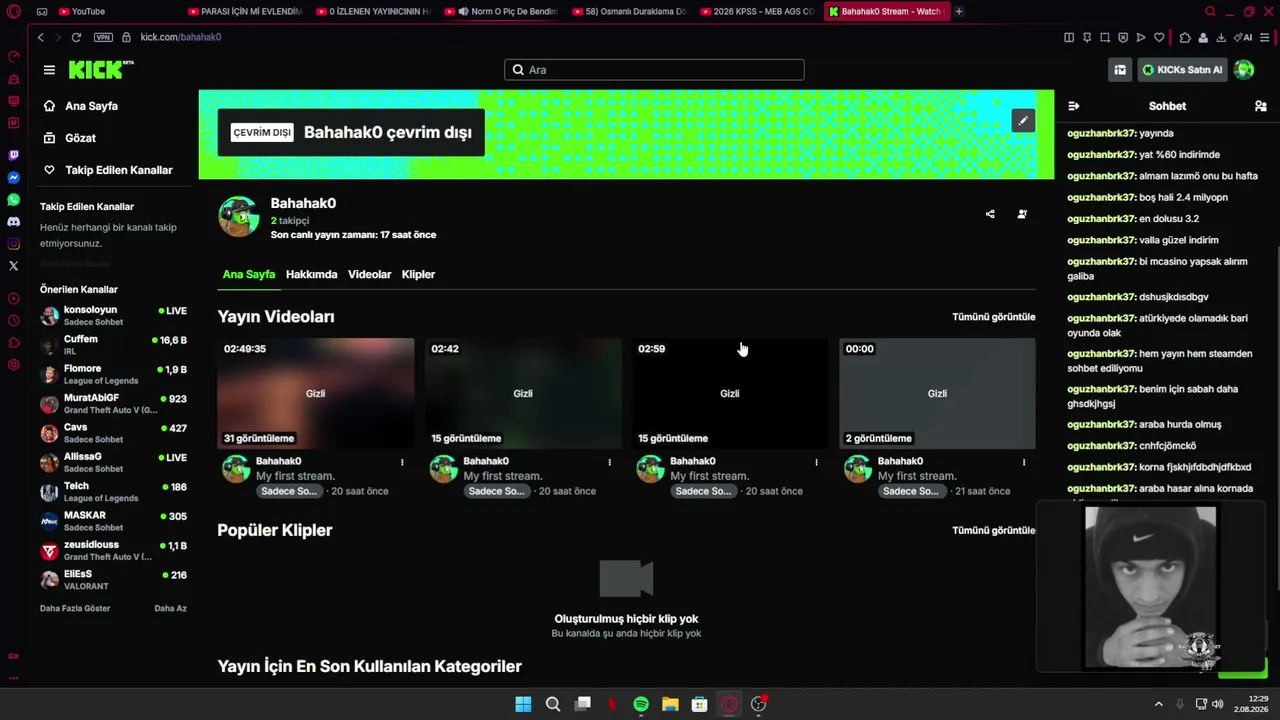Click the Kick logo
Viewport: 1280px width, 720px height.
click(x=100, y=69)
